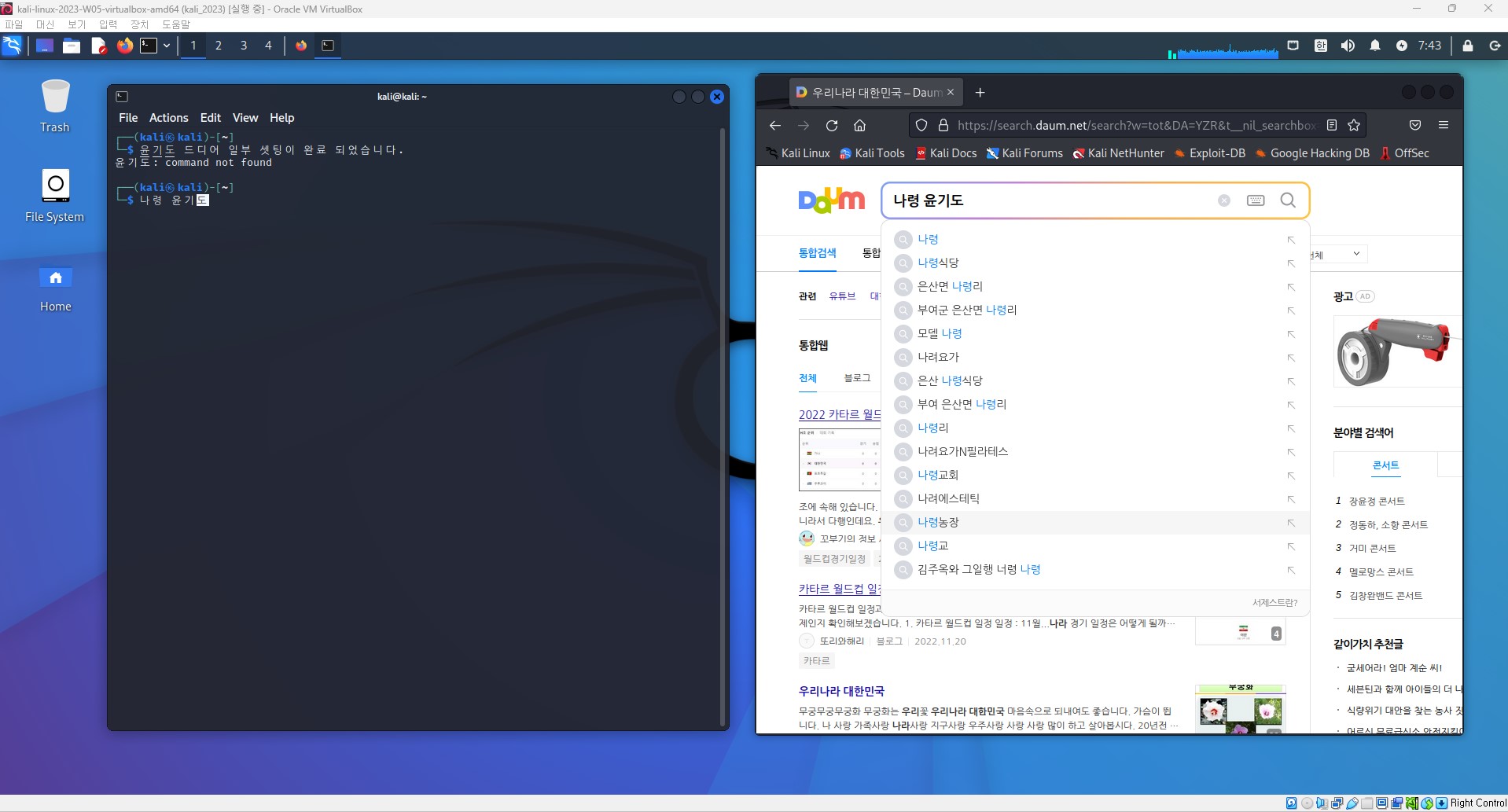Open the Daum virtual keyboard icon
Screen dimensions: 1508x812
(1256, 200)
